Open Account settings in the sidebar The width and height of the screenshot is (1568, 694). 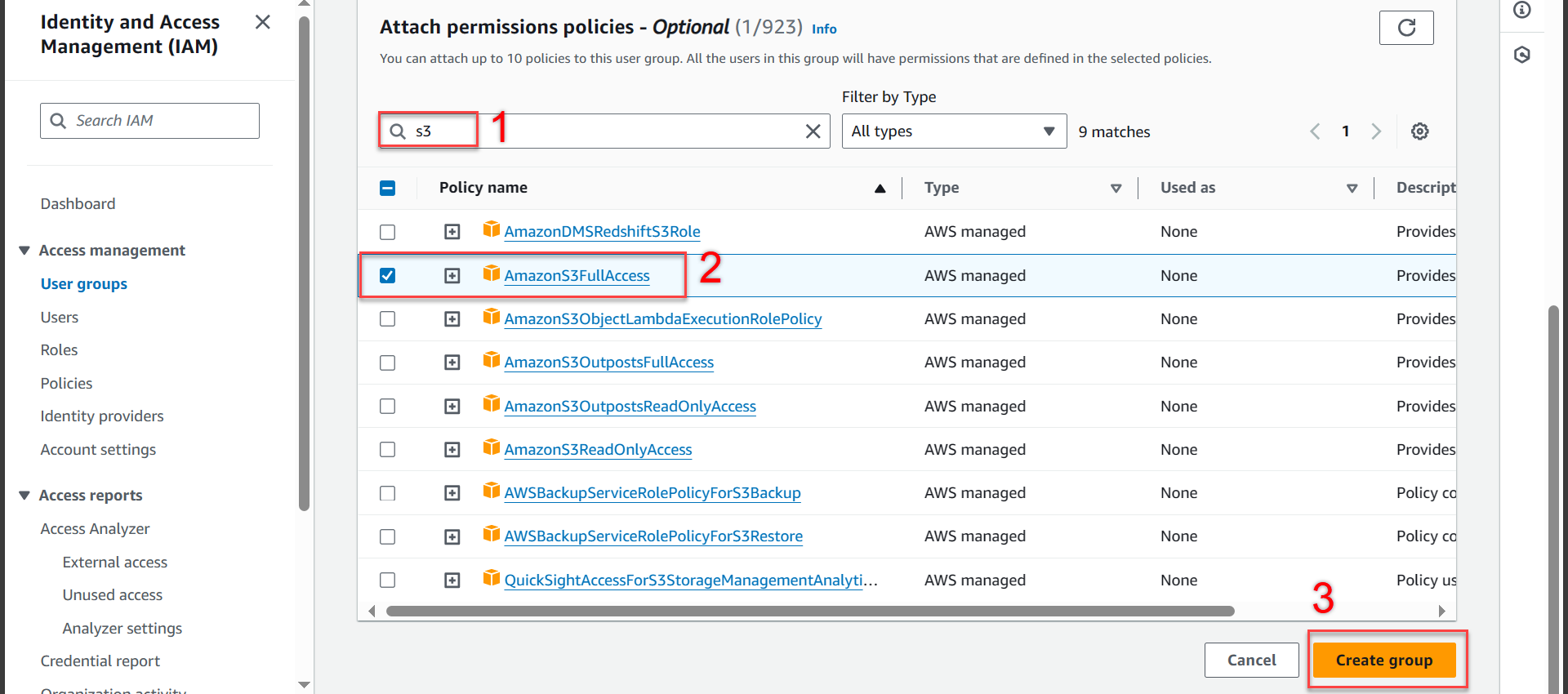[98, 450]
